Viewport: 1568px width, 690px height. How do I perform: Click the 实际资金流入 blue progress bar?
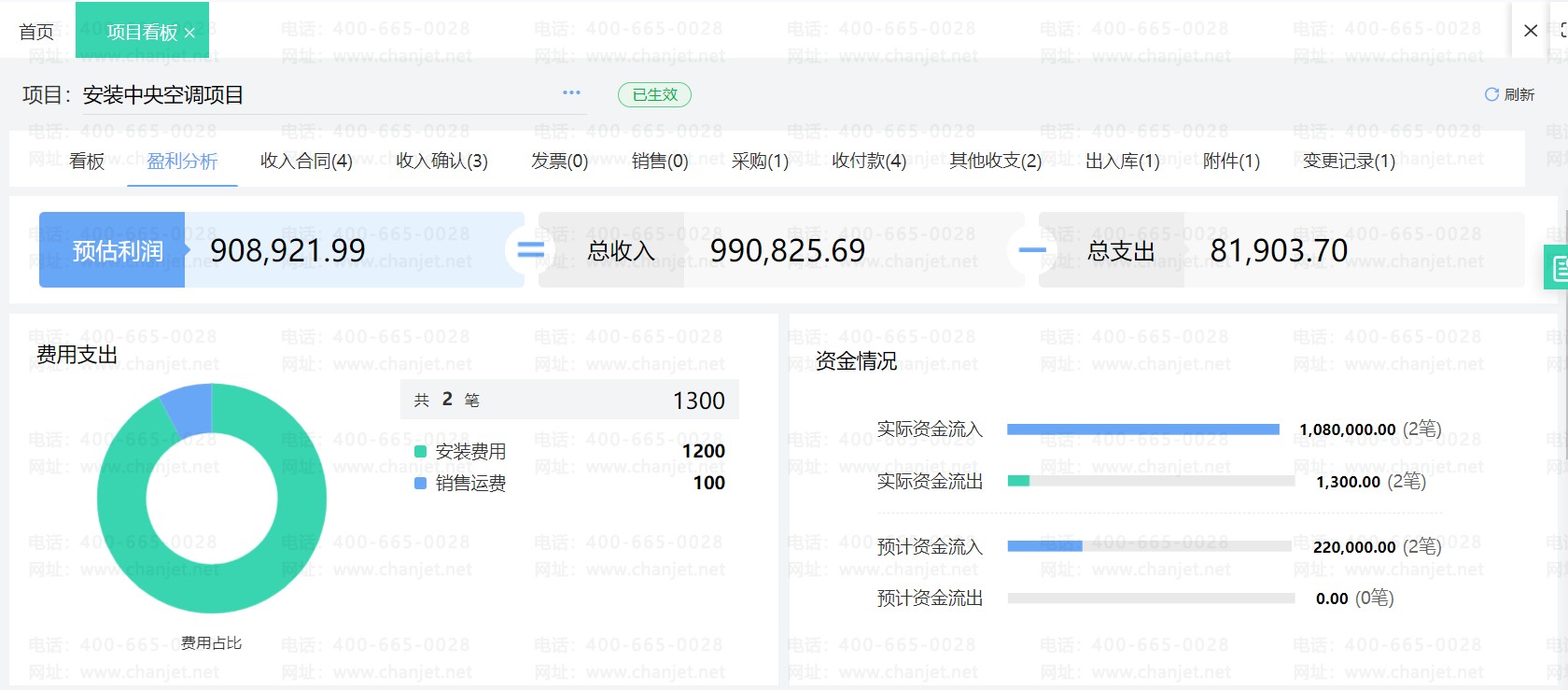pos(1143,429)
